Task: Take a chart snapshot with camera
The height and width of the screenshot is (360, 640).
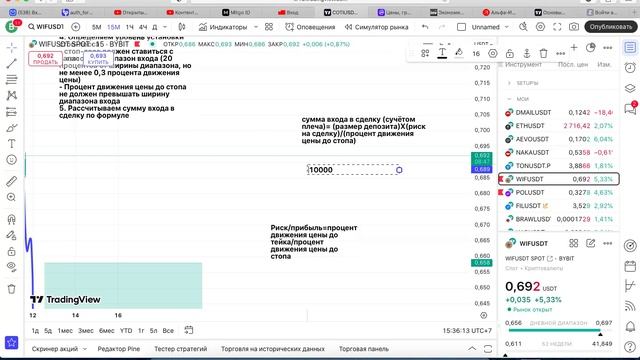Action: (574, 27)
